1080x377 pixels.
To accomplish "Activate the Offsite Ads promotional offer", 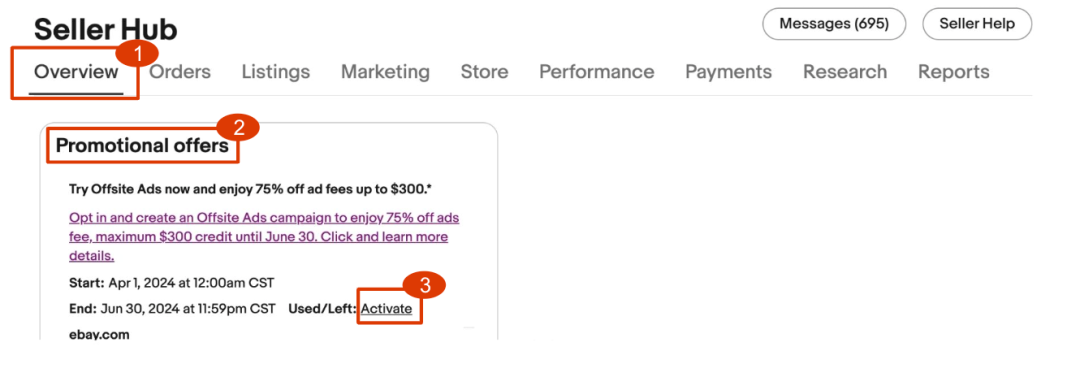I will [x=386, y=308].
